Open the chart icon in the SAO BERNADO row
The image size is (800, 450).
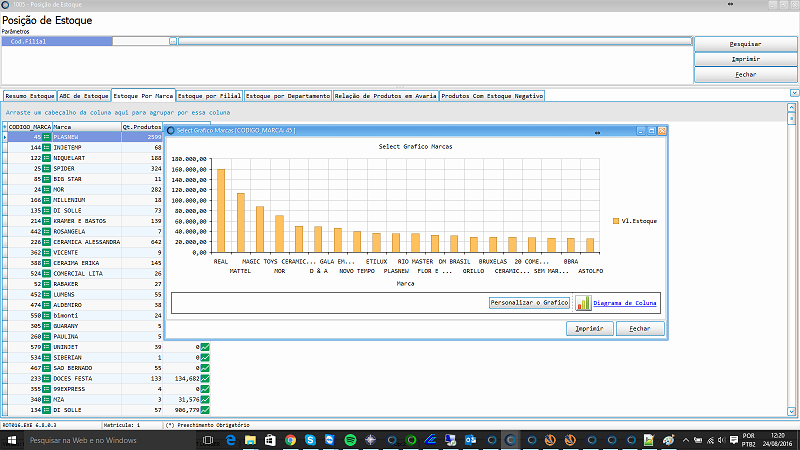205,368
